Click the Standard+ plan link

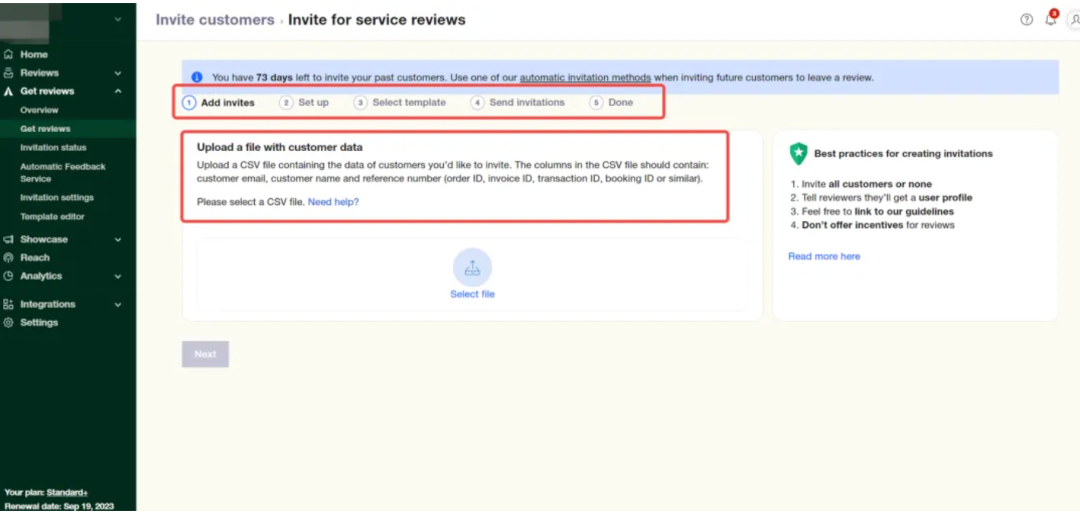(x=67, y=493)
